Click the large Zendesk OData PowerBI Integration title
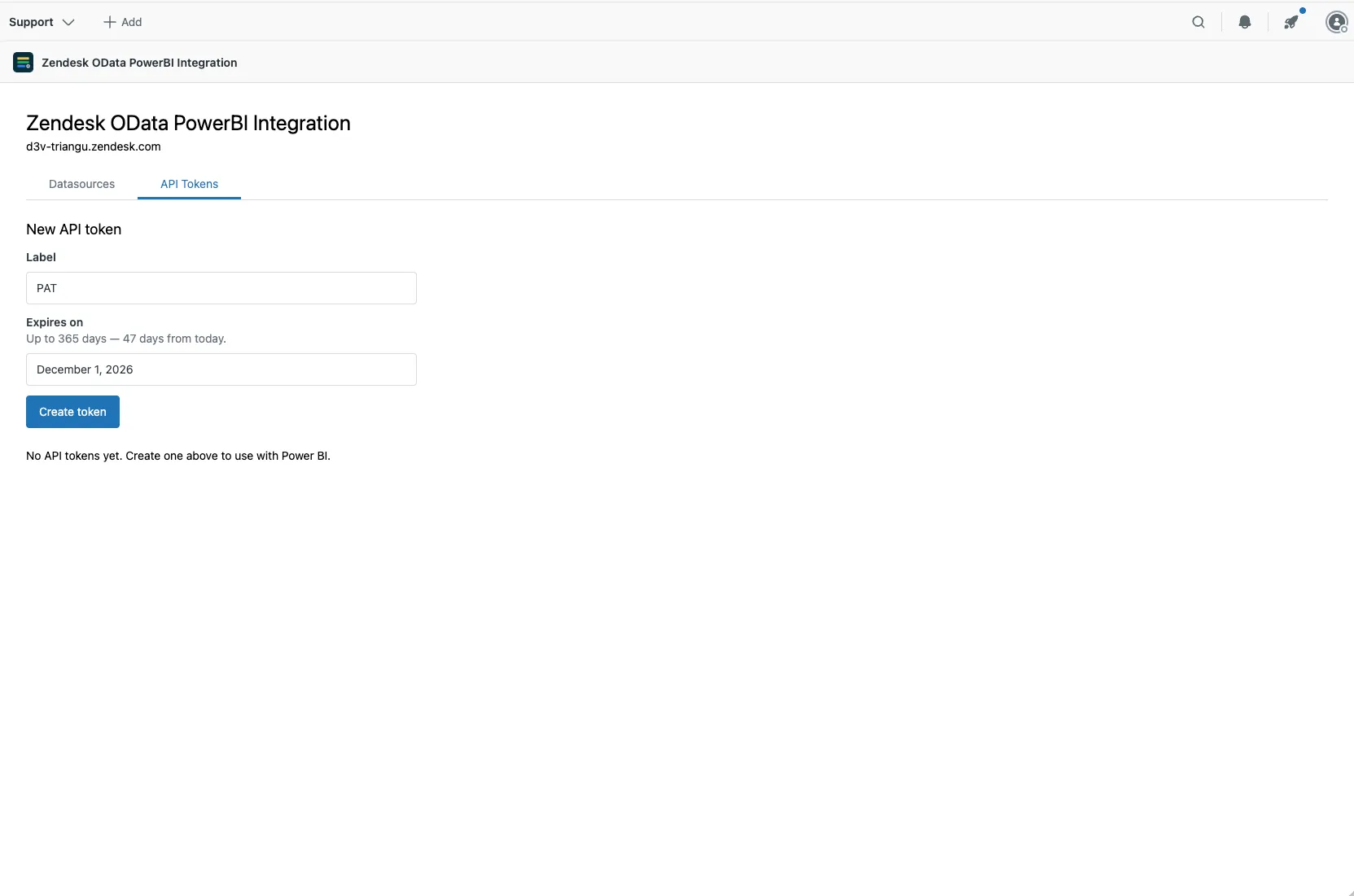 pos(188,123)
